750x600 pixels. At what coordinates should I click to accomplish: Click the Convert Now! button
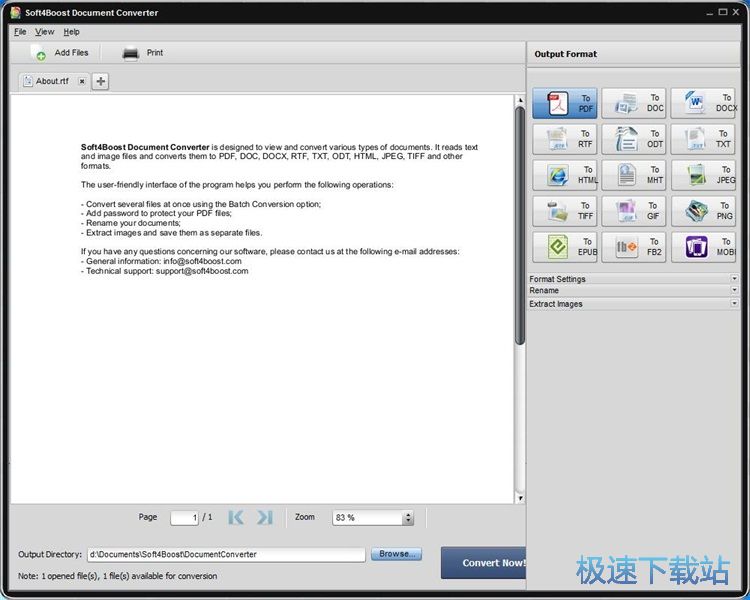(483, 563)
